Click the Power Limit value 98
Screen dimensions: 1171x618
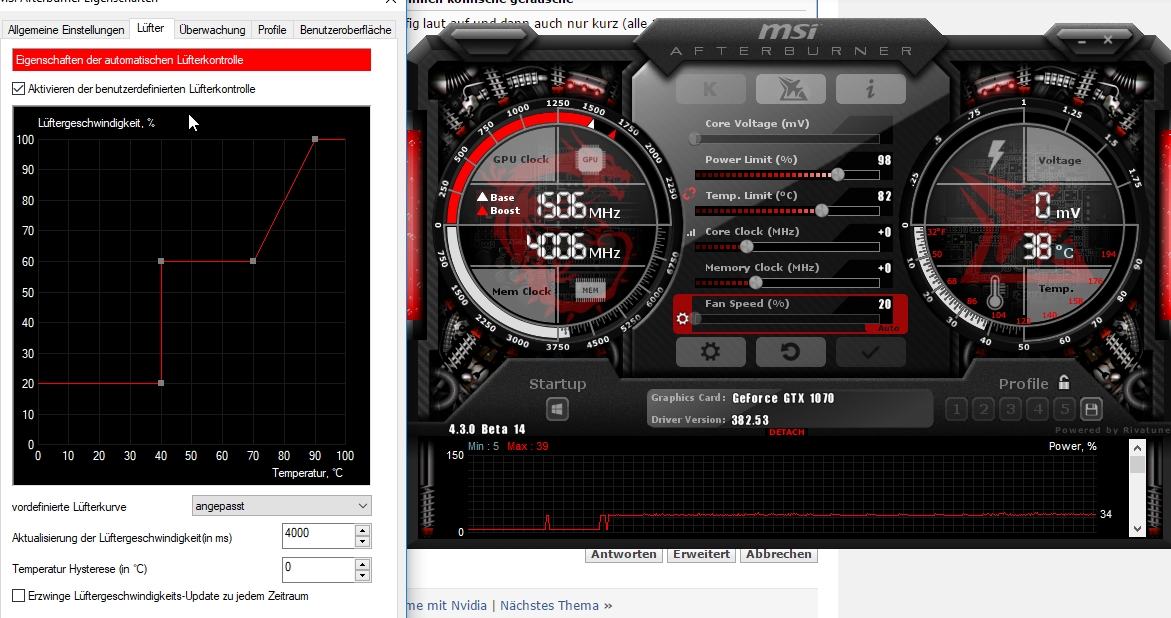[x=884, y=160]
